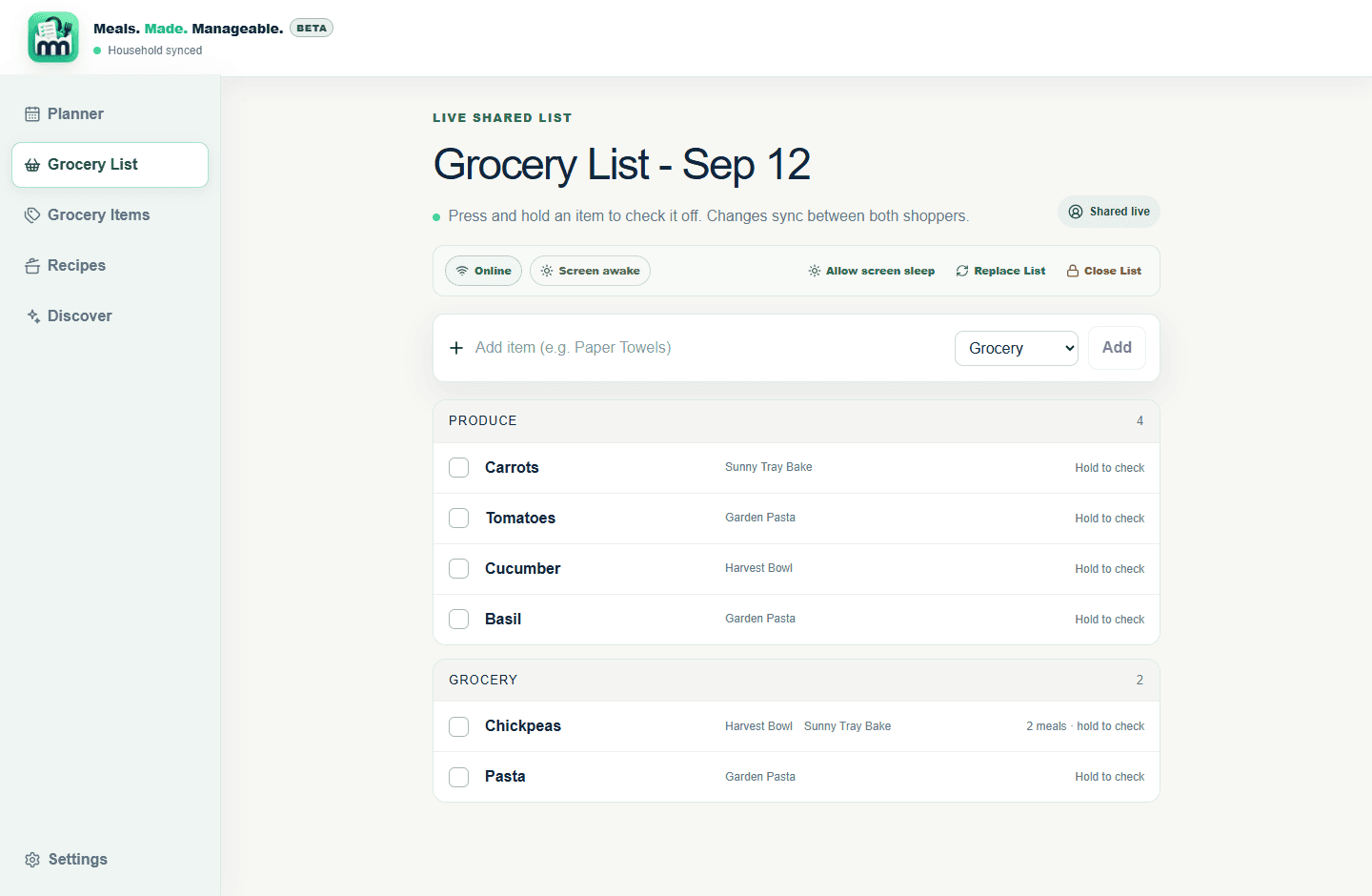
Task: Check off the Pasta checkbox
Action: point(459,777)
